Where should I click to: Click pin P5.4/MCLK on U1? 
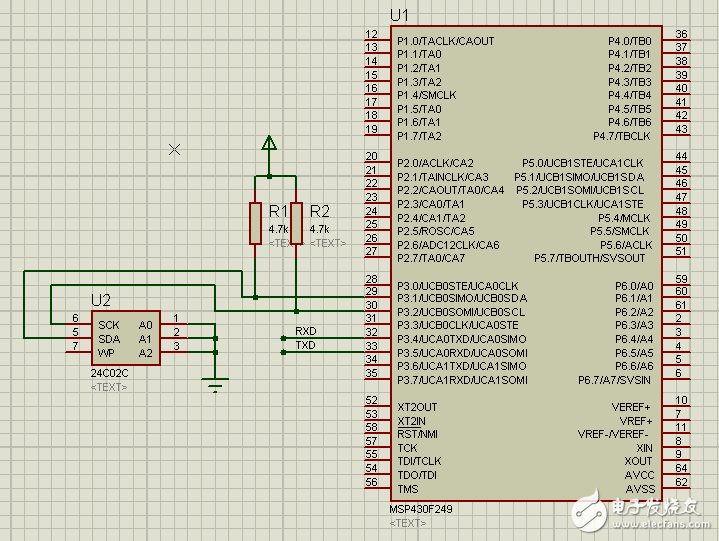[x=624, y=218]
